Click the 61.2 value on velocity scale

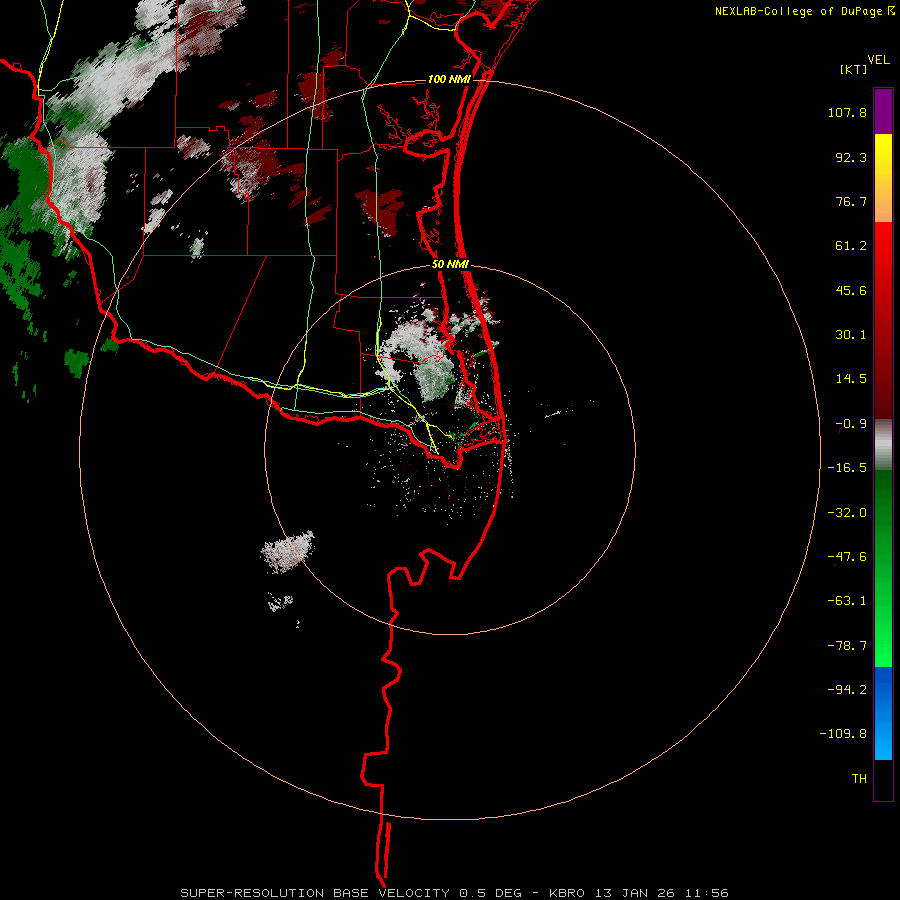click(851, 246)
